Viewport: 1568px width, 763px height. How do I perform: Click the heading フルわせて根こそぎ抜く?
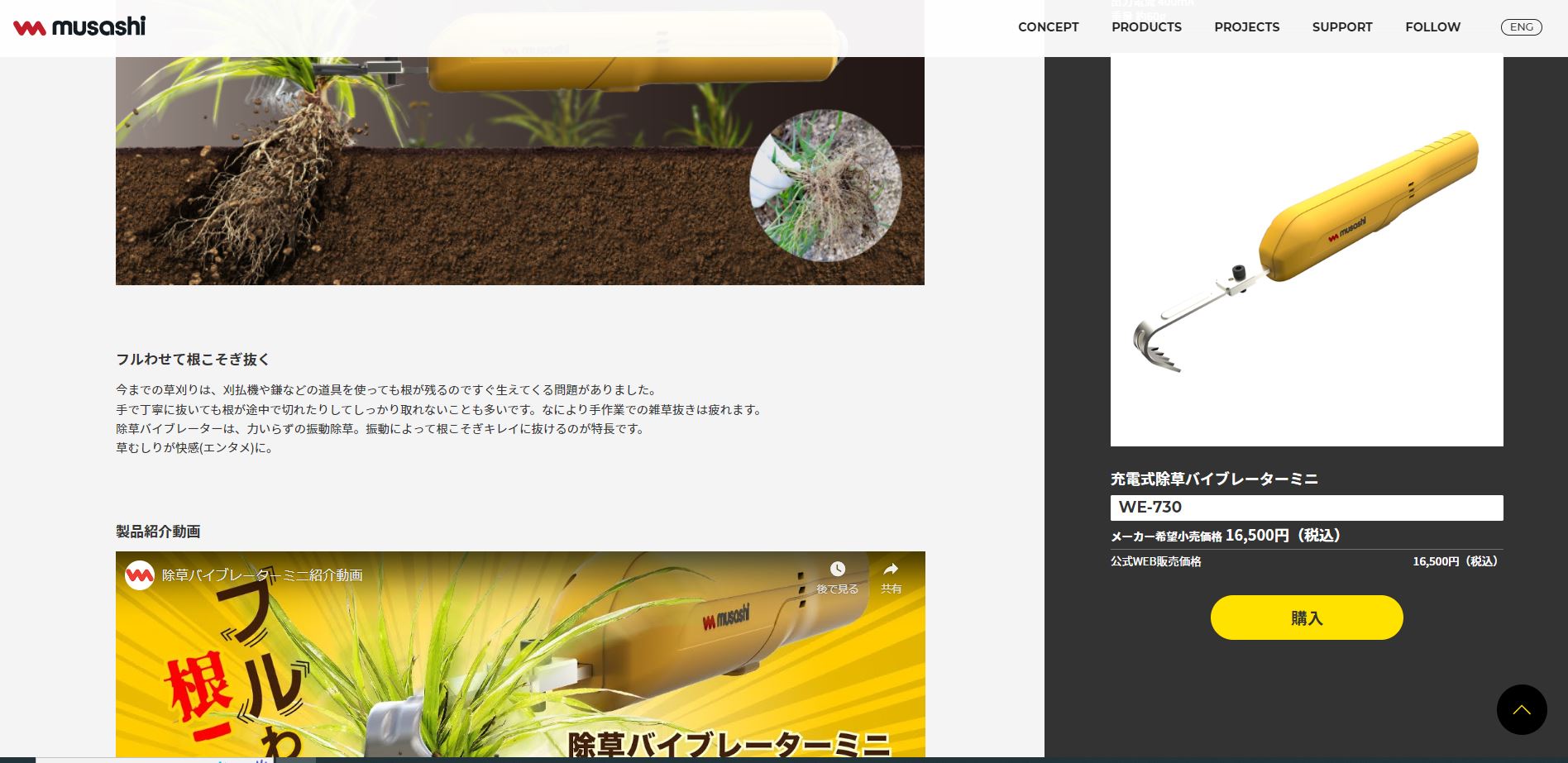pos(193,360)
